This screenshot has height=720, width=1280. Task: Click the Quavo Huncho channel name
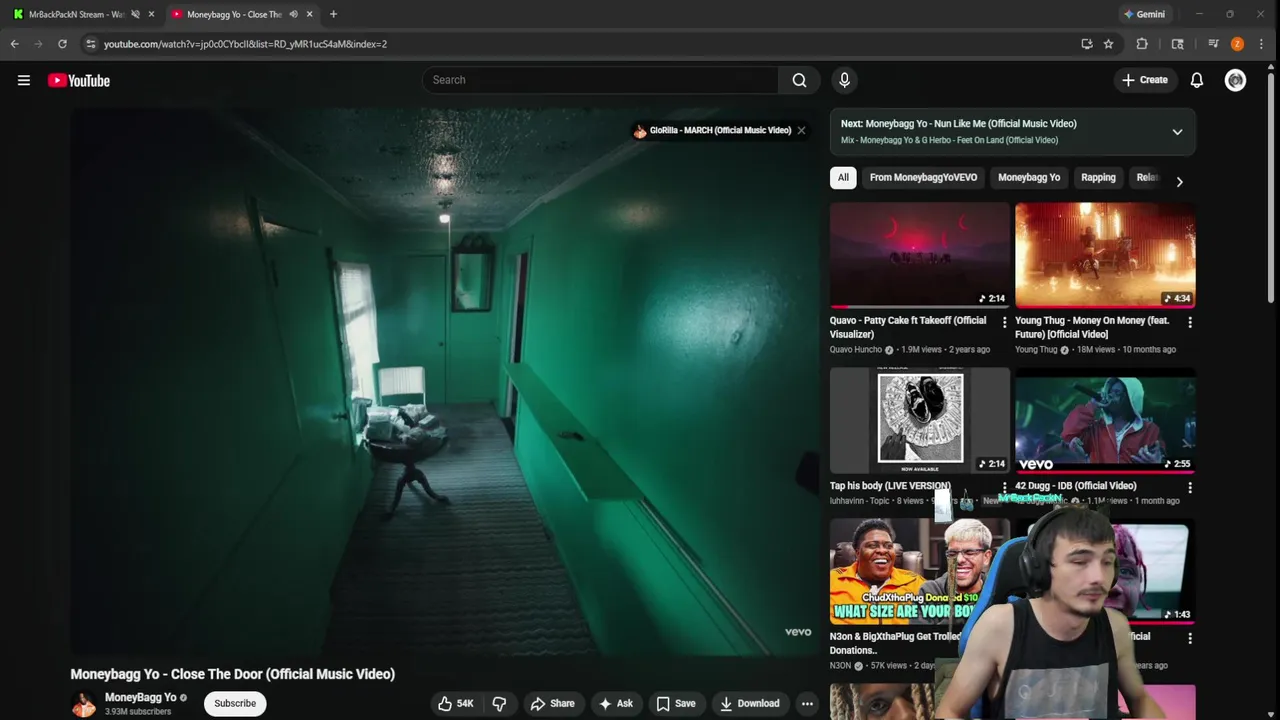[856, 350]
